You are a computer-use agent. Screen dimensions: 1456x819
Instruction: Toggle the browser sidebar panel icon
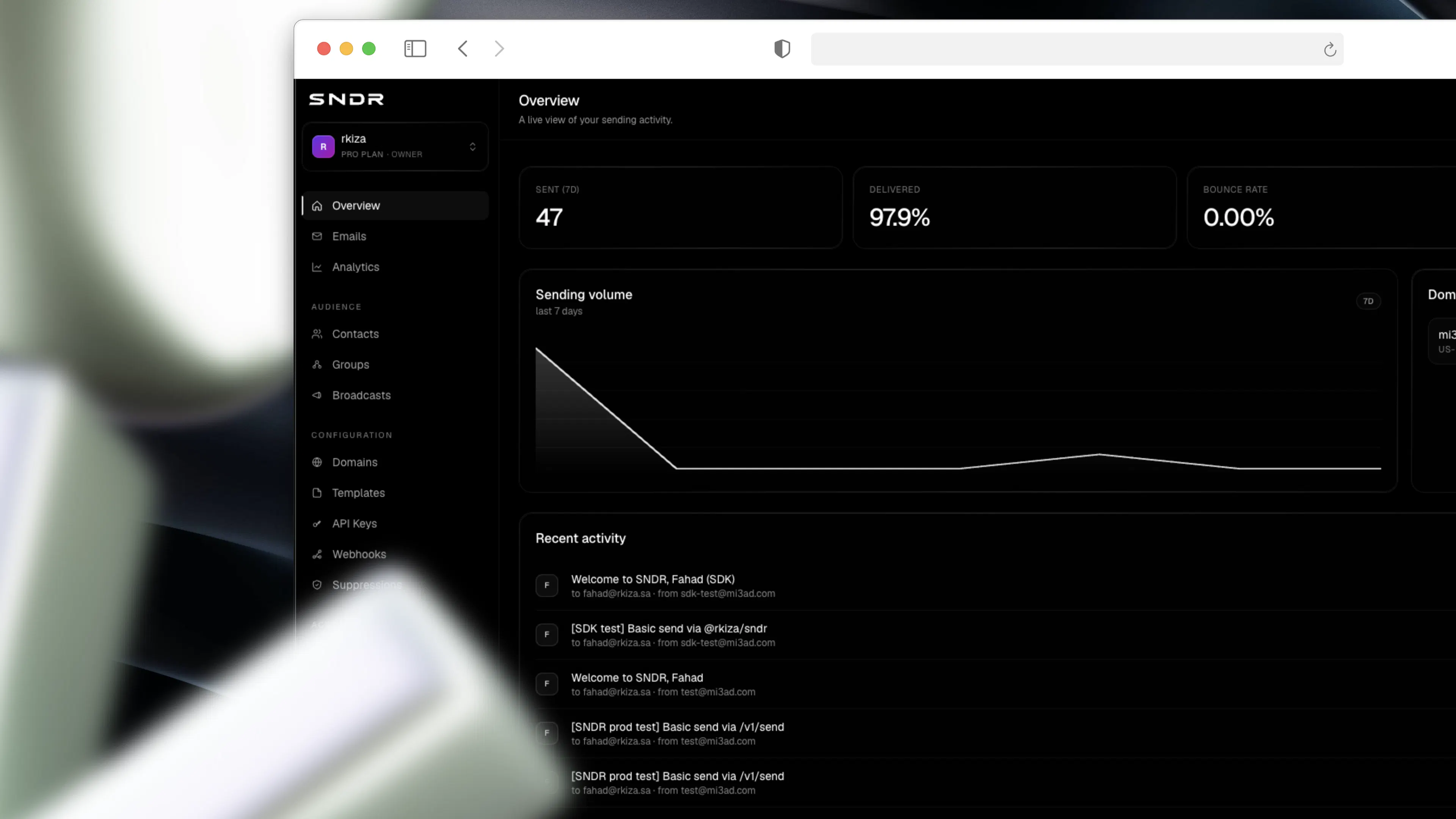click(415, 49)
